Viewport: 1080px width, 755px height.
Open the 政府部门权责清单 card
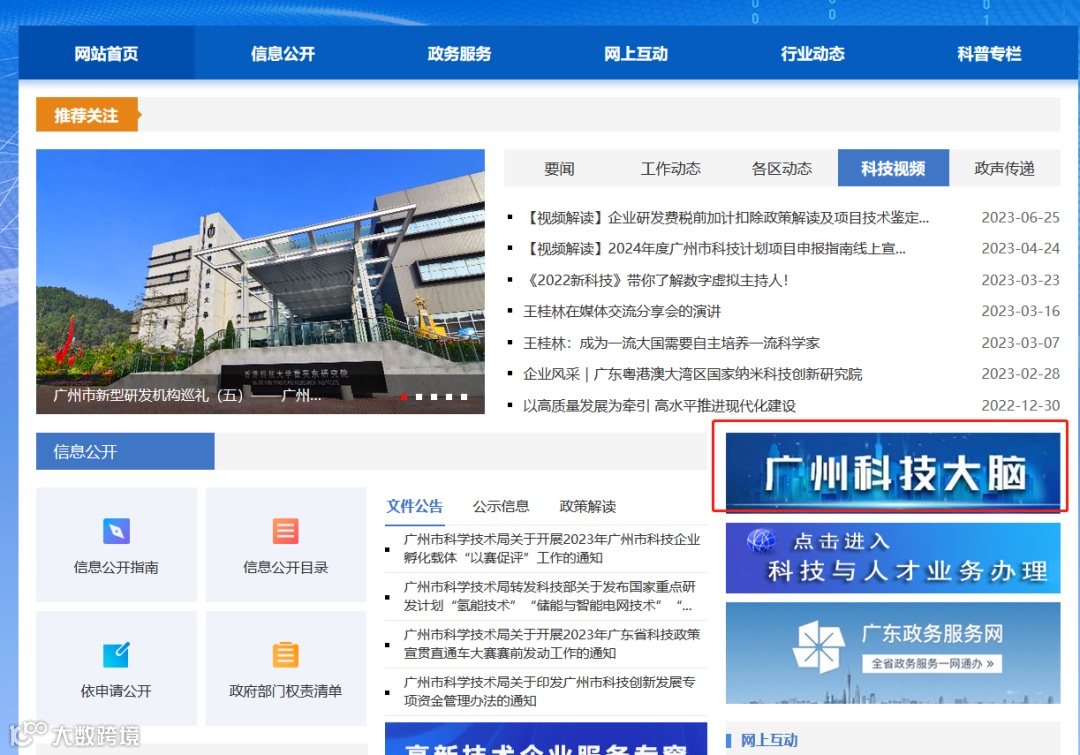(286, 668)
